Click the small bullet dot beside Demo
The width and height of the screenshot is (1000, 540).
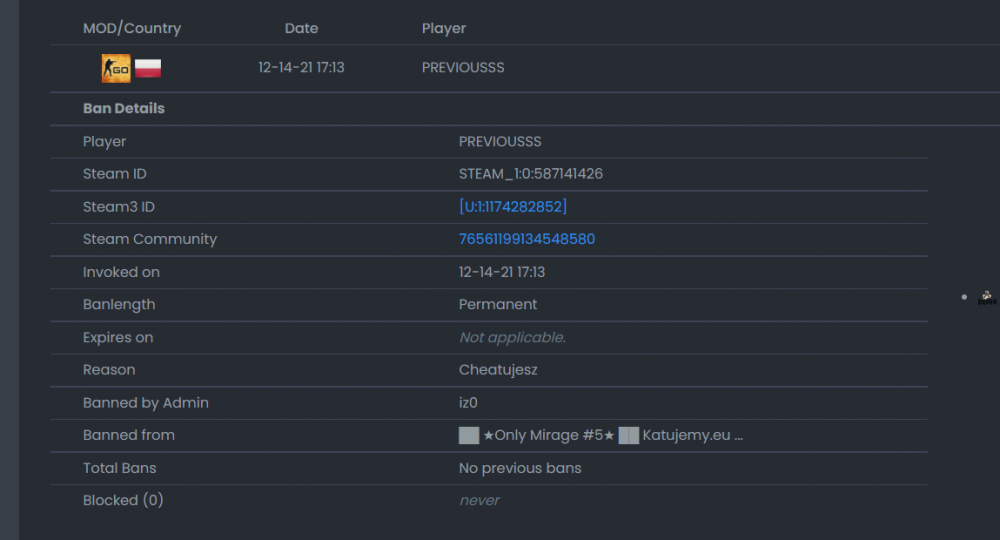point(964,297)
